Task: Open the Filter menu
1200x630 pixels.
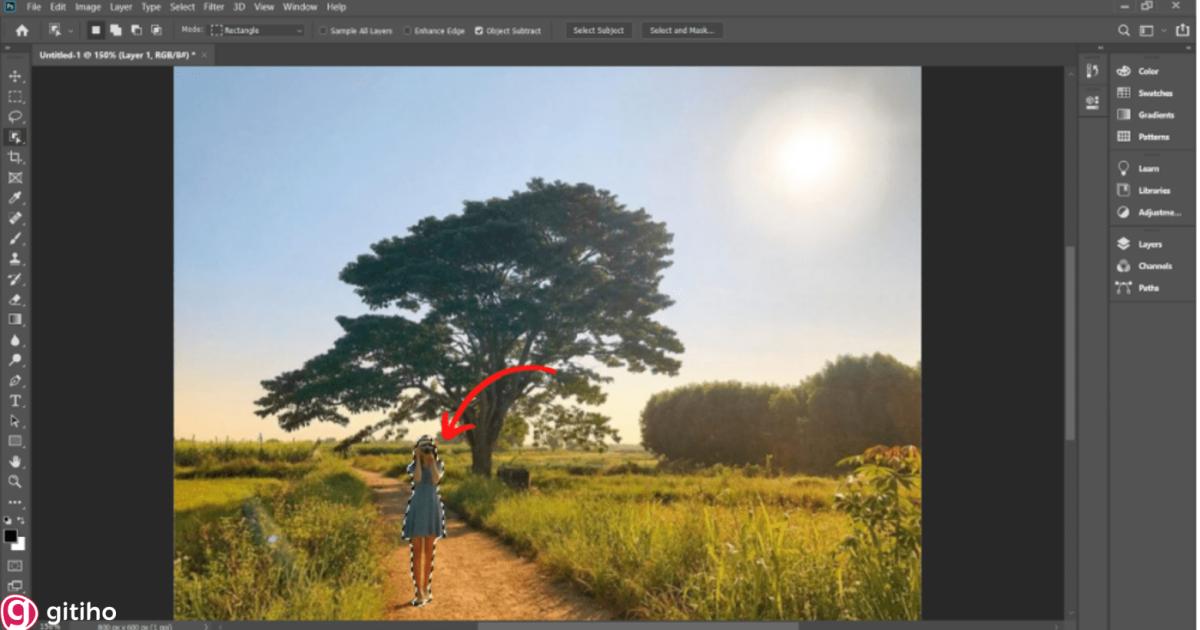Action: [x=213, y=6]
